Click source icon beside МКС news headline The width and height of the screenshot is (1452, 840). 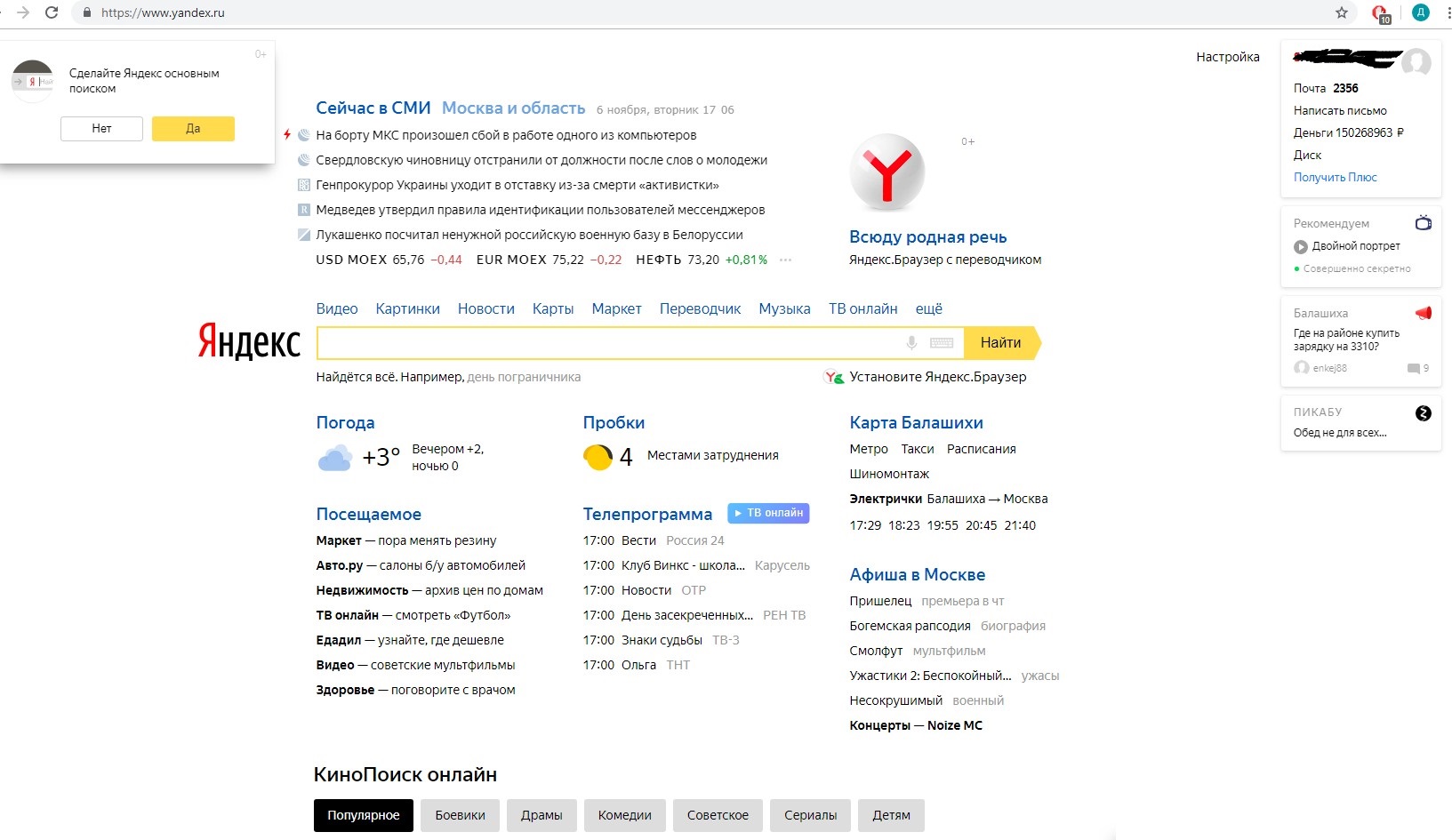point(303,135)
